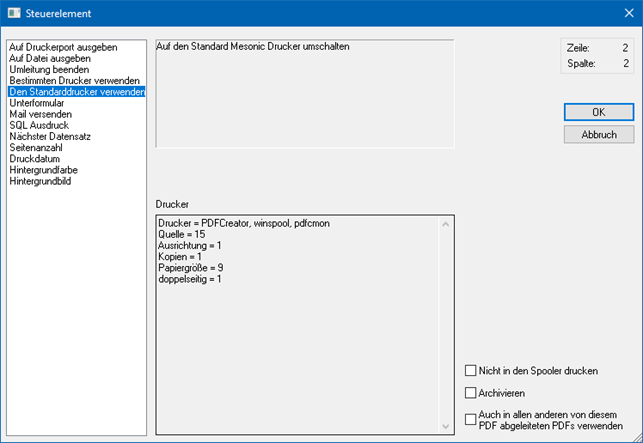The height and width of the screenshot is (443, 643).
Task: Pick 'Bestimmten Drucker verwenden' list item
Action: [x=74, y=80]
